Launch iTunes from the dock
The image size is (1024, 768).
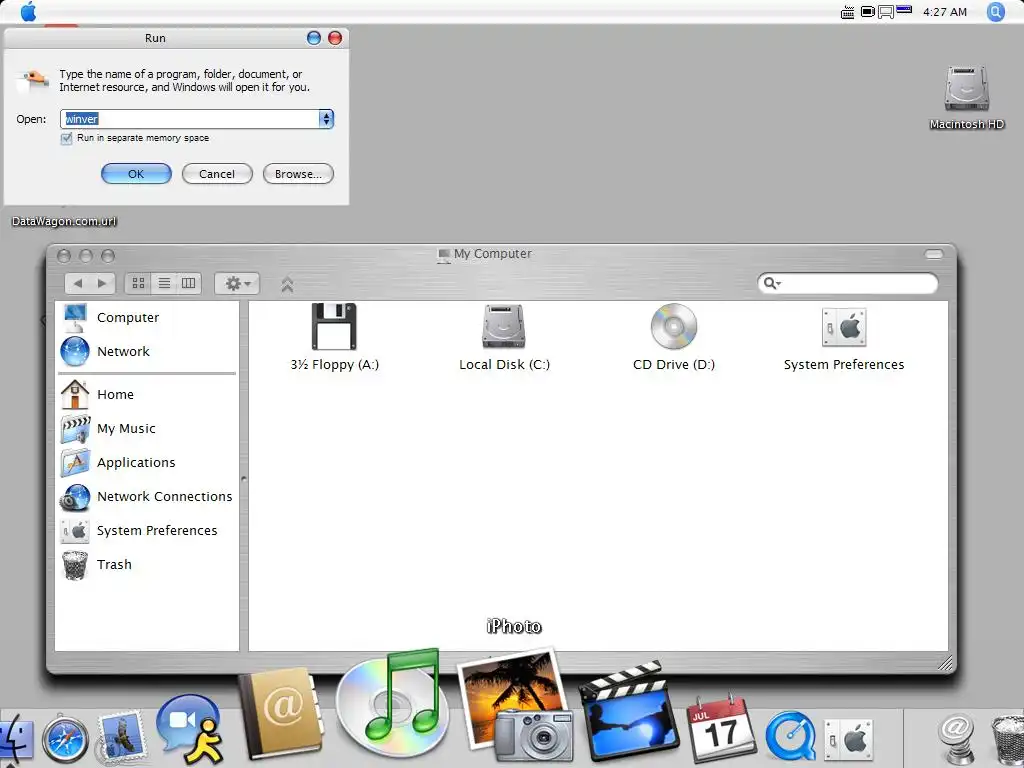click(394, 702)
